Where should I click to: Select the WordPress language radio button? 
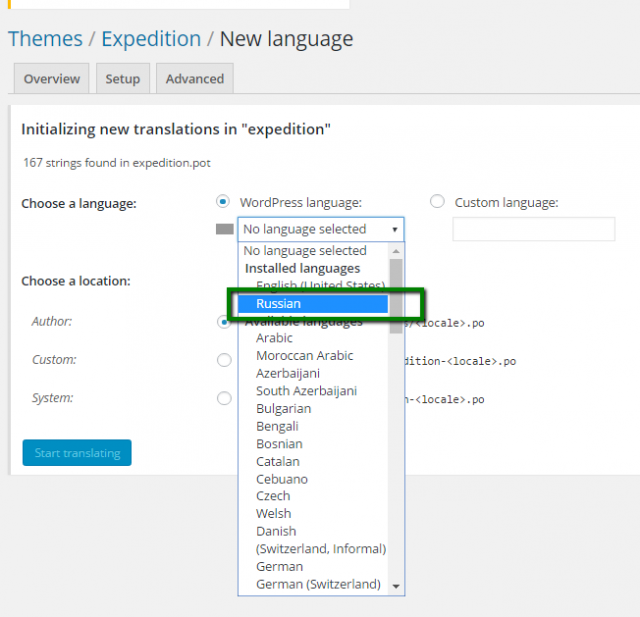pos(223,202)
